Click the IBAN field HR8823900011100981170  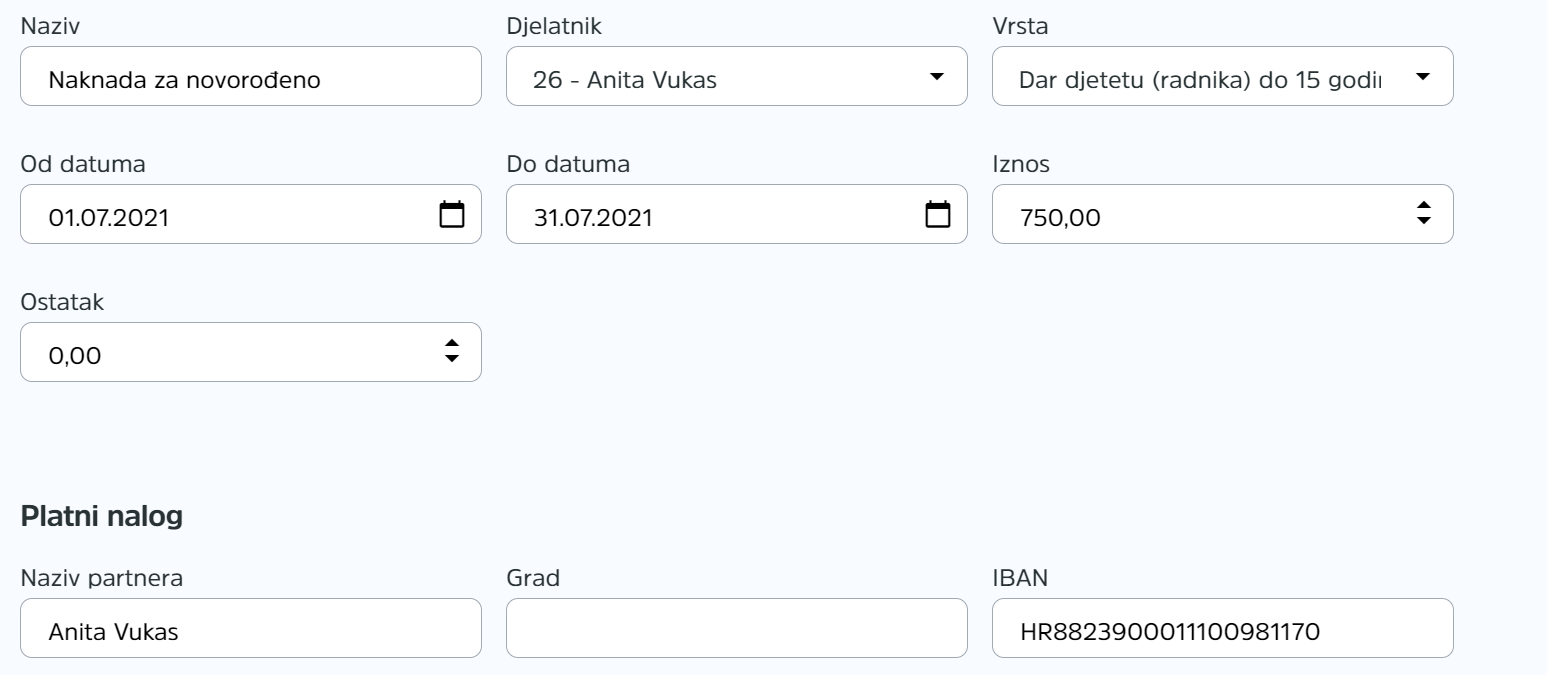click(1223, 628)
